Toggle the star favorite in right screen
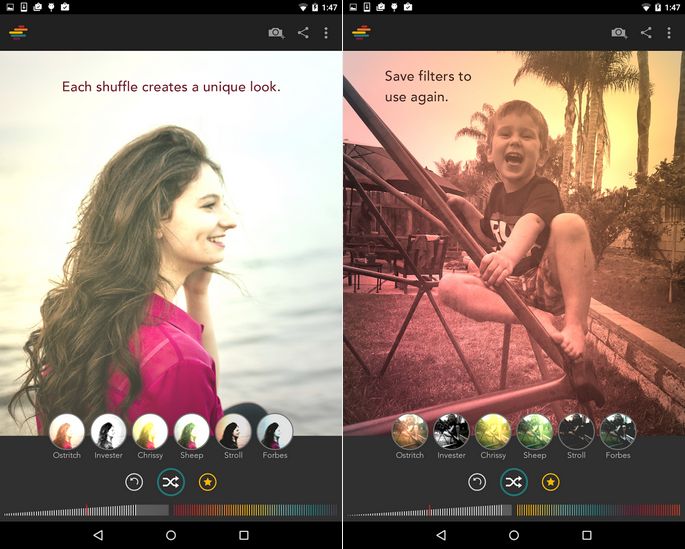This screenshot has height=549, width=685. click(550, 483)
